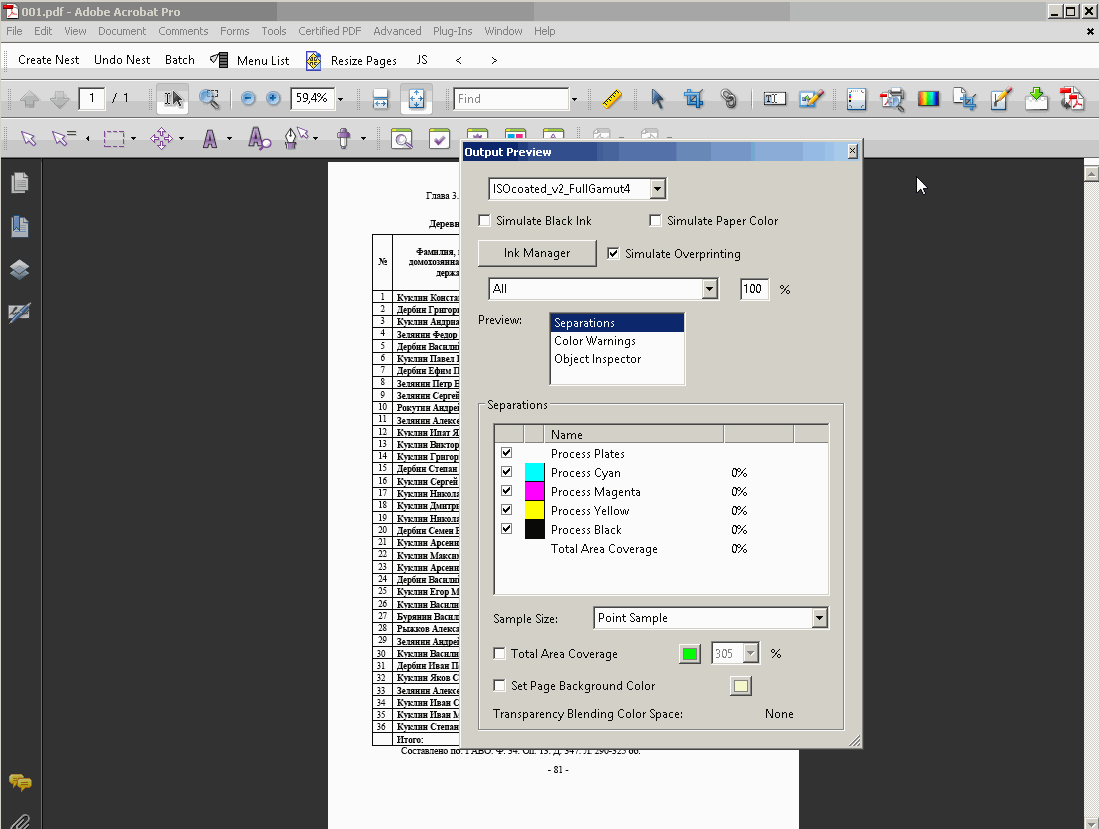Open the Layers panel in sidebar
This screenshot has height=829, width=1099.
point(20,269)
